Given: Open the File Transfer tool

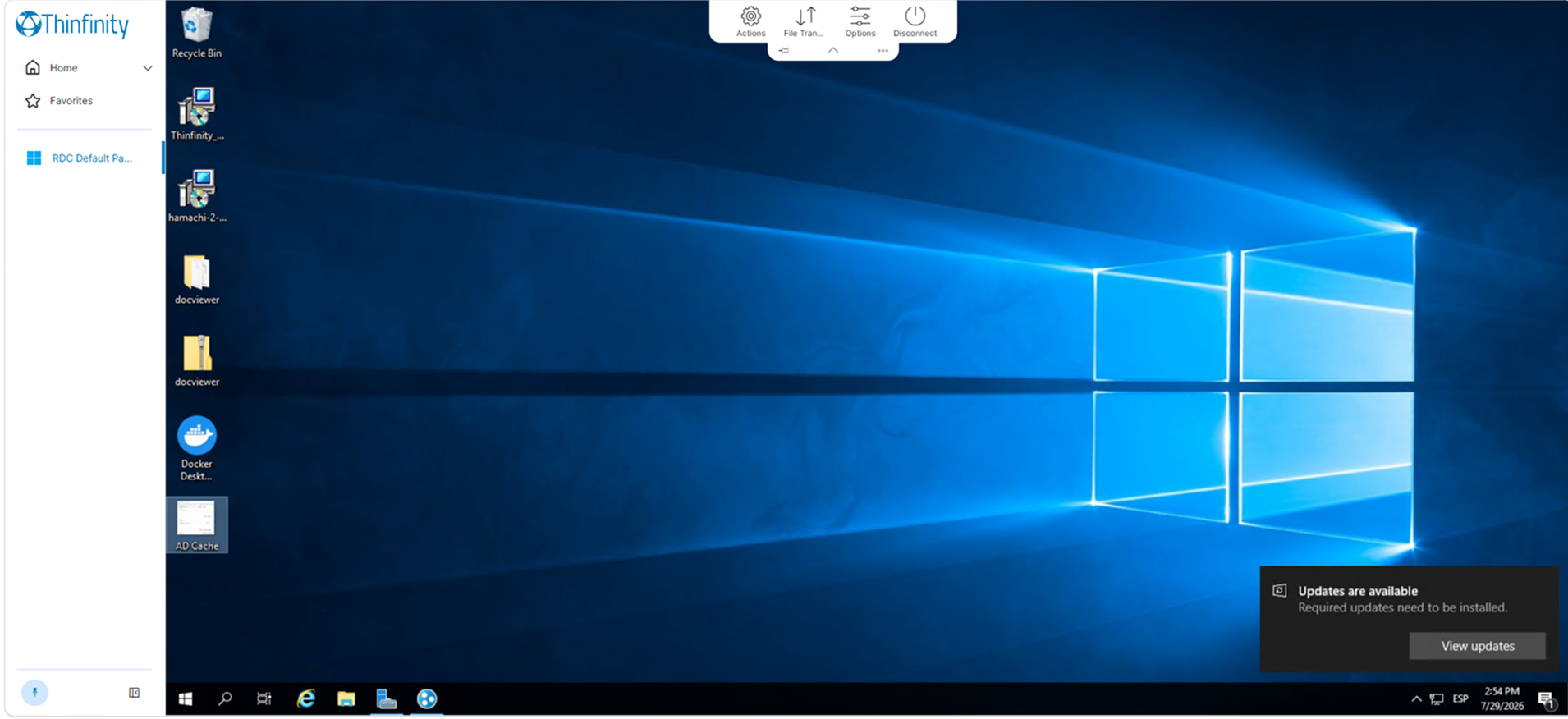Looking at the screenshot, I should (x=804, y=21).
